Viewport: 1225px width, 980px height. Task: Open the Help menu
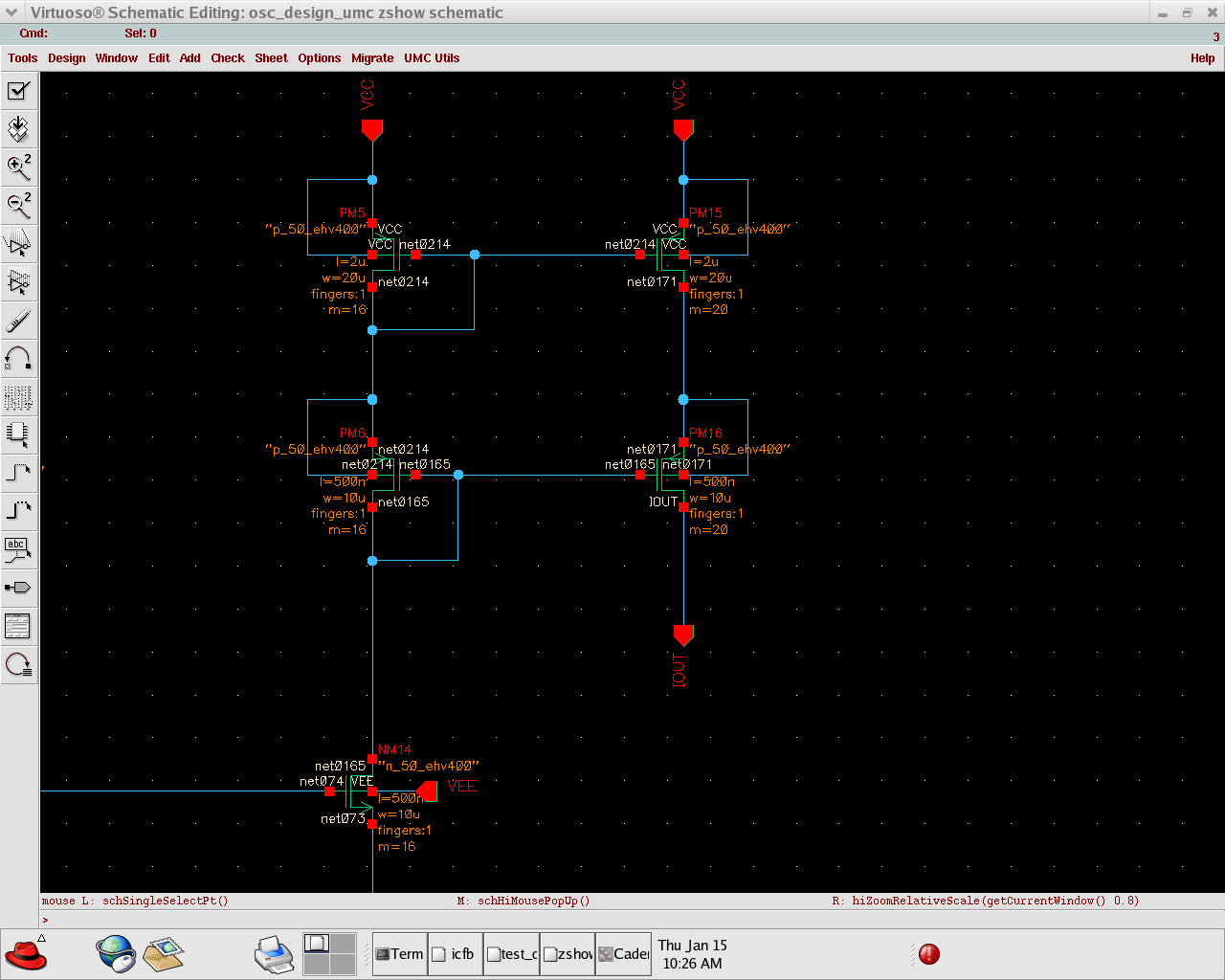click(1202, 58)
